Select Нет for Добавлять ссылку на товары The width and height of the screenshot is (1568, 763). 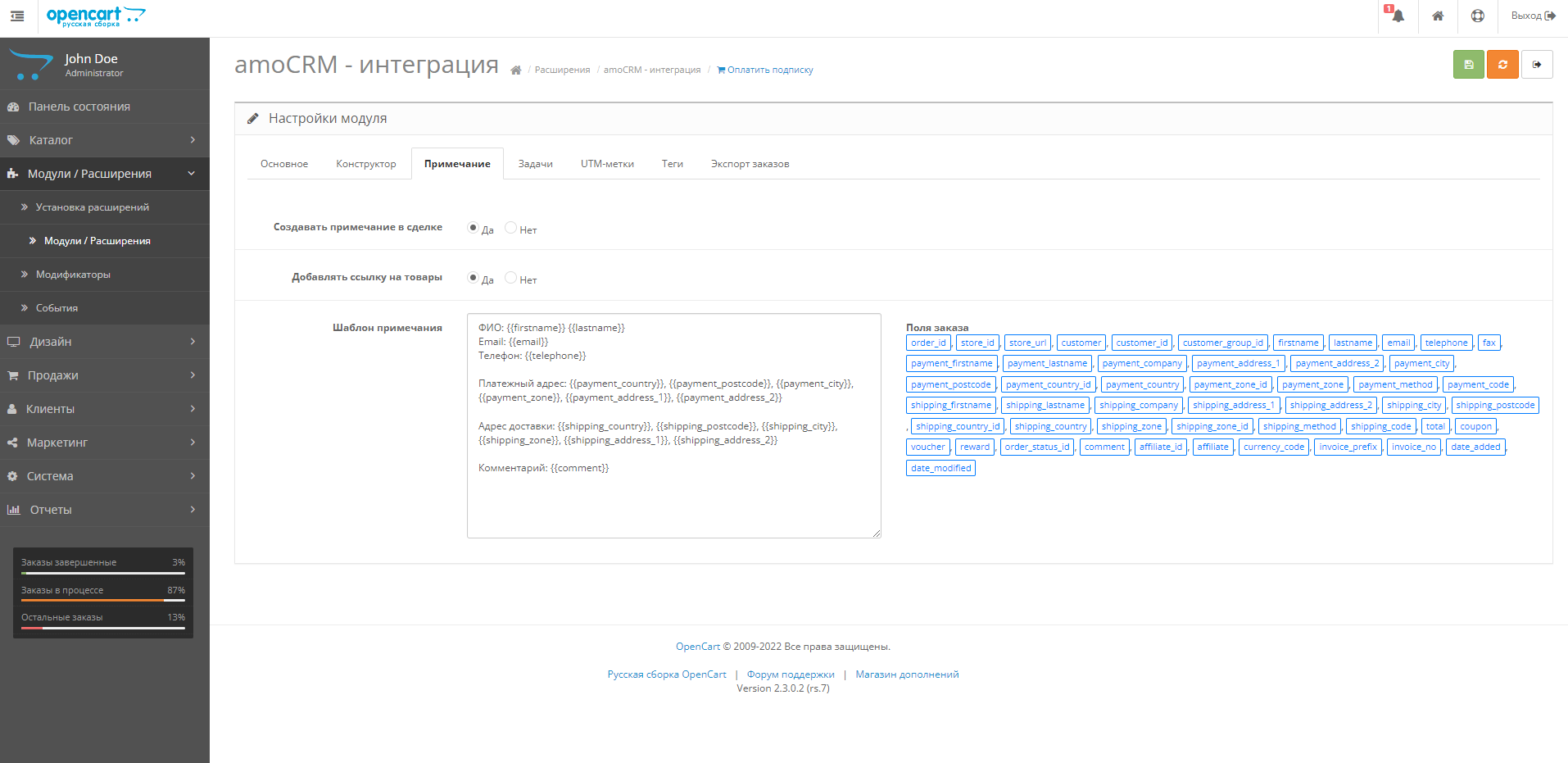(510, 278)
